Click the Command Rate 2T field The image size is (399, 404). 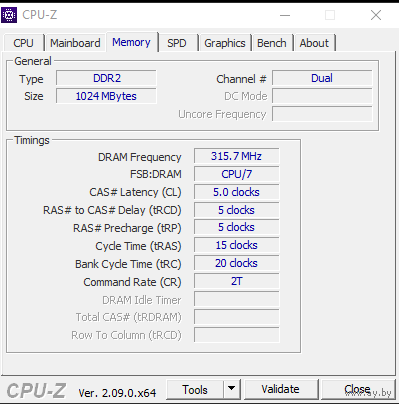coord(236,281)
